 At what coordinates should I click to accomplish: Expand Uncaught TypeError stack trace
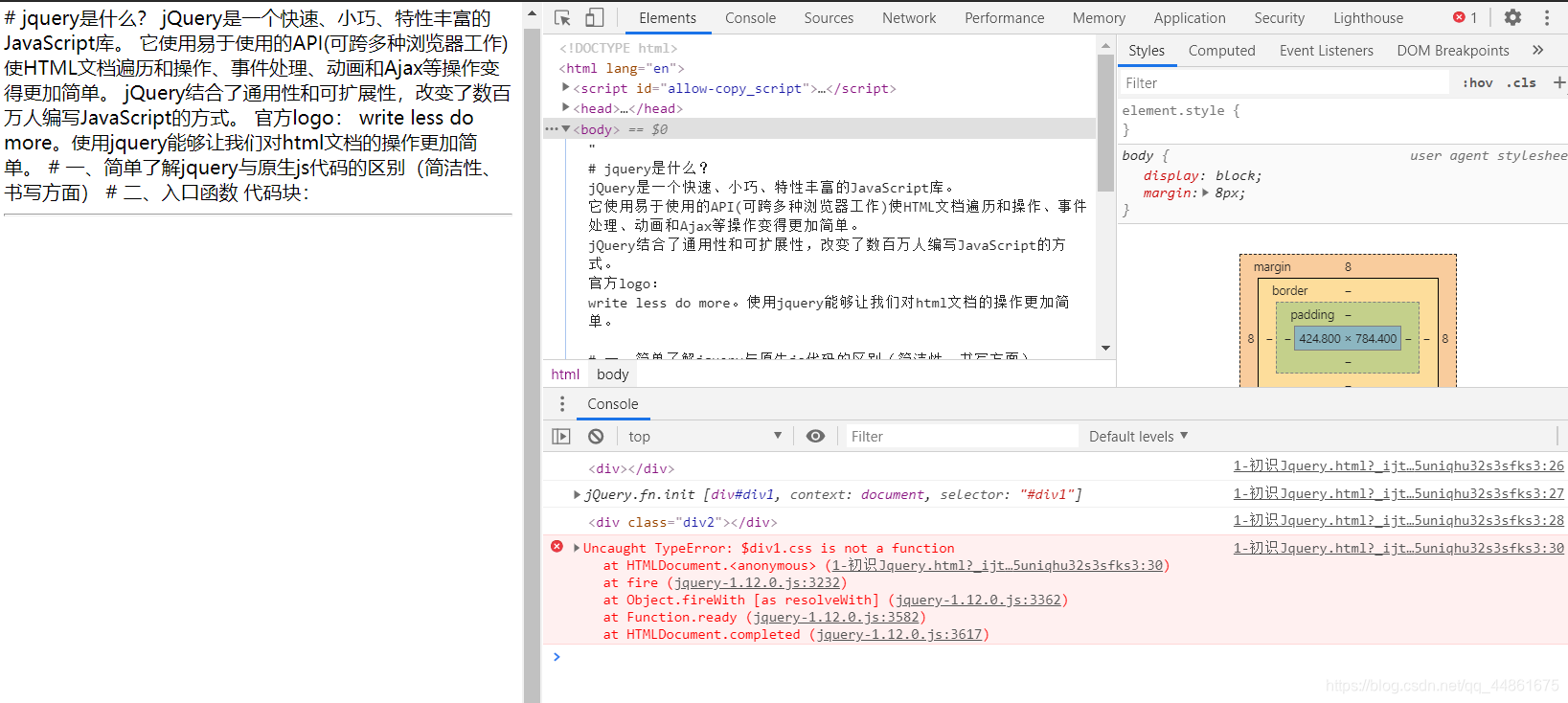tap(577, 548)
